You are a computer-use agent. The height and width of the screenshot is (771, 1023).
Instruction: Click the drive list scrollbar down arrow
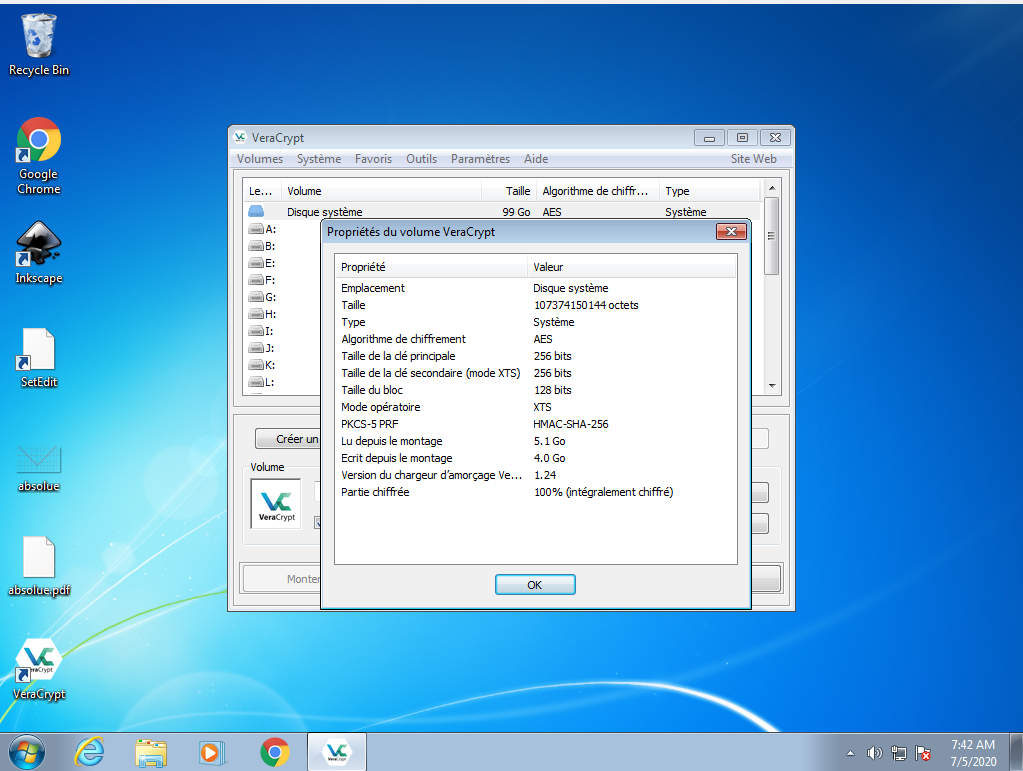[771, 385]
